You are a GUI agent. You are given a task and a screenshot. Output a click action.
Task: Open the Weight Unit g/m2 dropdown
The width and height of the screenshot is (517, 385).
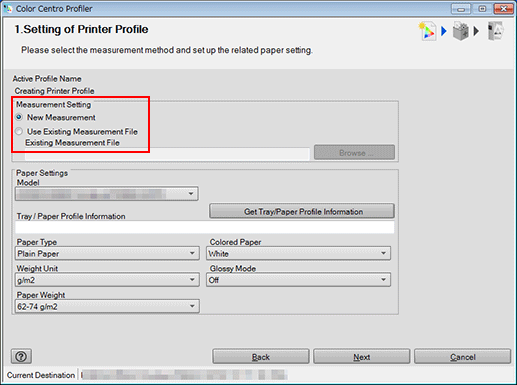(x=107, y=280)
